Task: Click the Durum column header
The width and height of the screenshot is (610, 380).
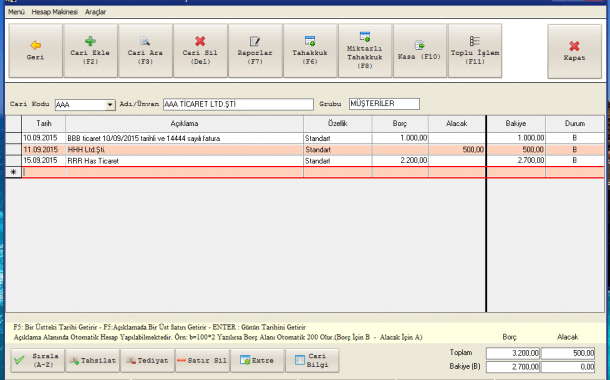Action: tap(575, 124)
